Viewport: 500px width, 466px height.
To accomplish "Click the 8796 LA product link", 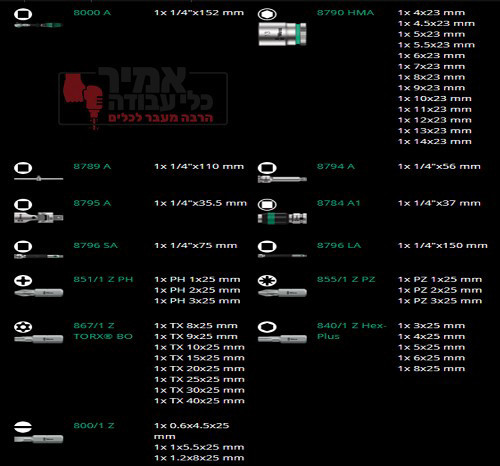I will pos(339,246).
